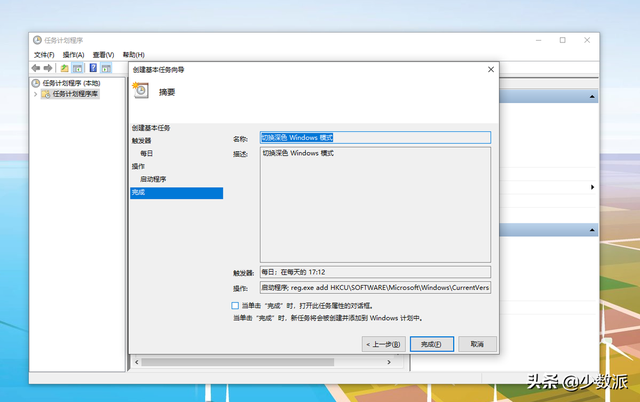
Task: Click the 操作 field showing reg.exe command
Action: point(375,288)
